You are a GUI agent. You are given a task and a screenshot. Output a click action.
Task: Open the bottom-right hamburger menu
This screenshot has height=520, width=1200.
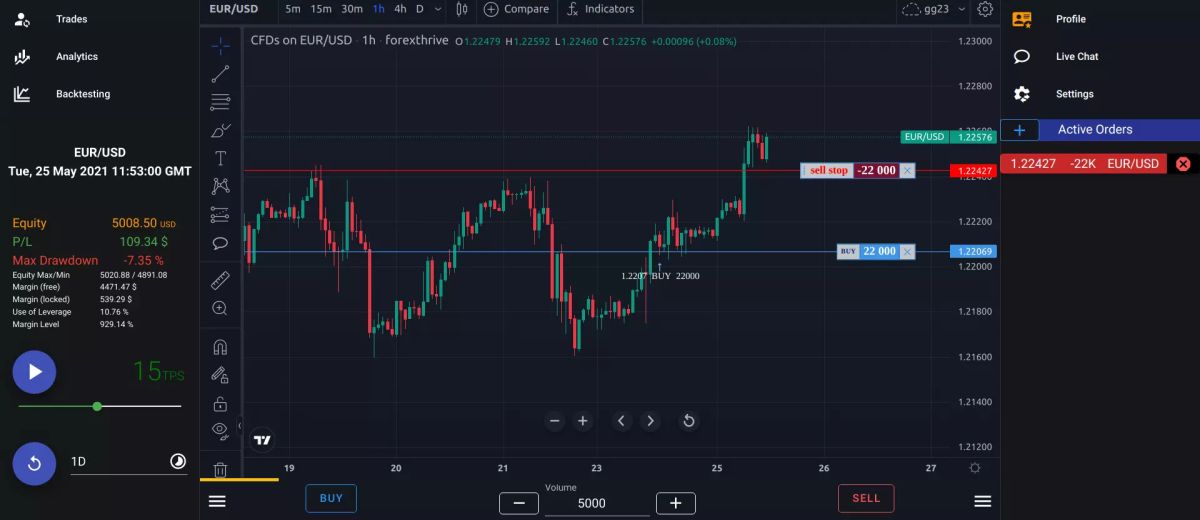pyautogui.click(x=983, y=501)
